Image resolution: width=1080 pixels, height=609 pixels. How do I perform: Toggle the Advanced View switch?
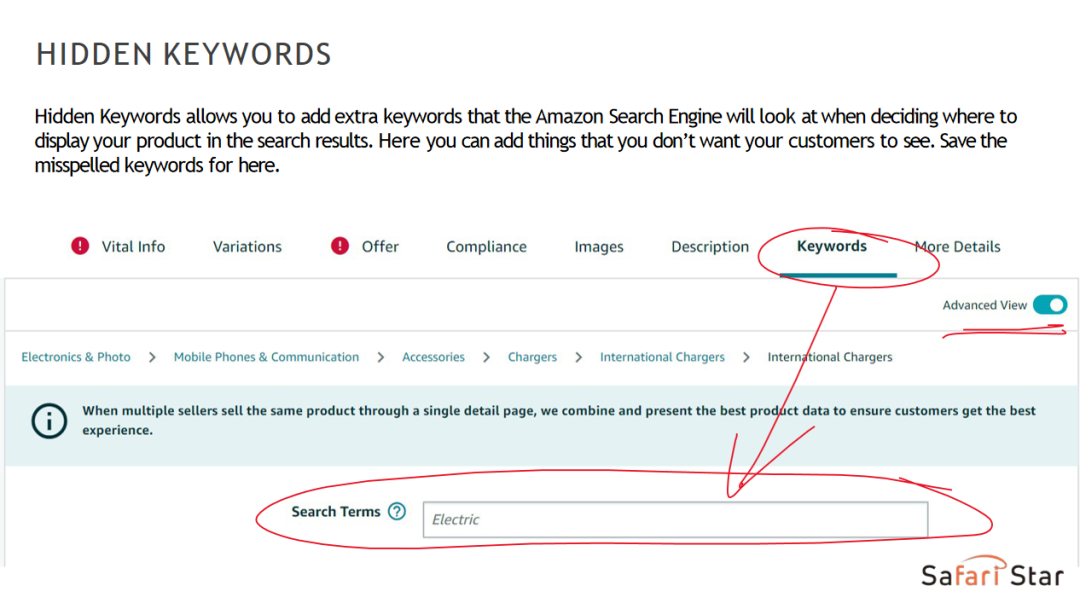coord(1050,304)
